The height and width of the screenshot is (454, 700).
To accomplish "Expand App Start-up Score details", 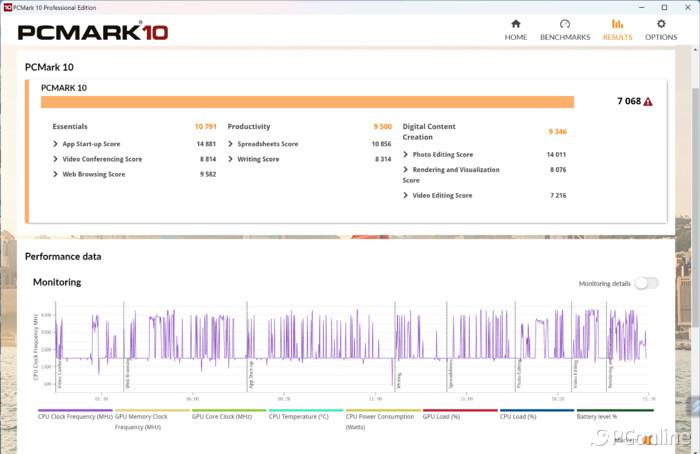I will [x=55, y=144].
